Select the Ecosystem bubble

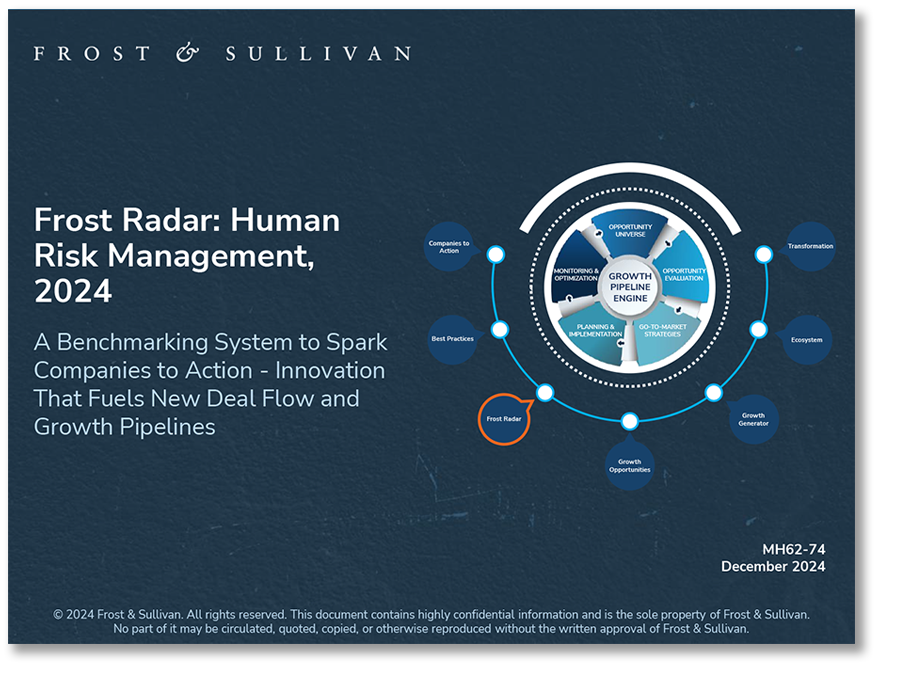[x=806, y=340]
